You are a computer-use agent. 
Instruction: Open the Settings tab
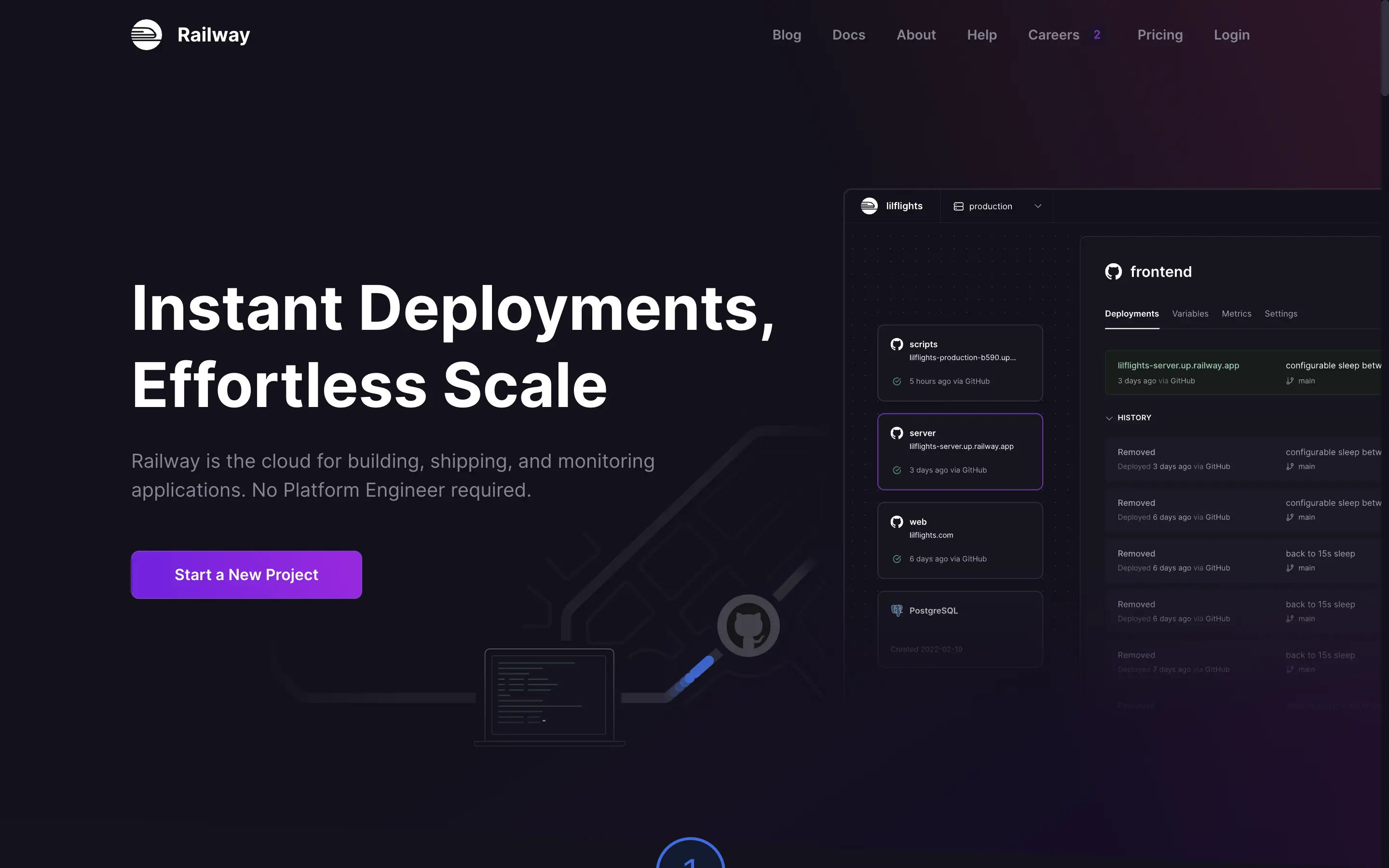coord(1280,314)
